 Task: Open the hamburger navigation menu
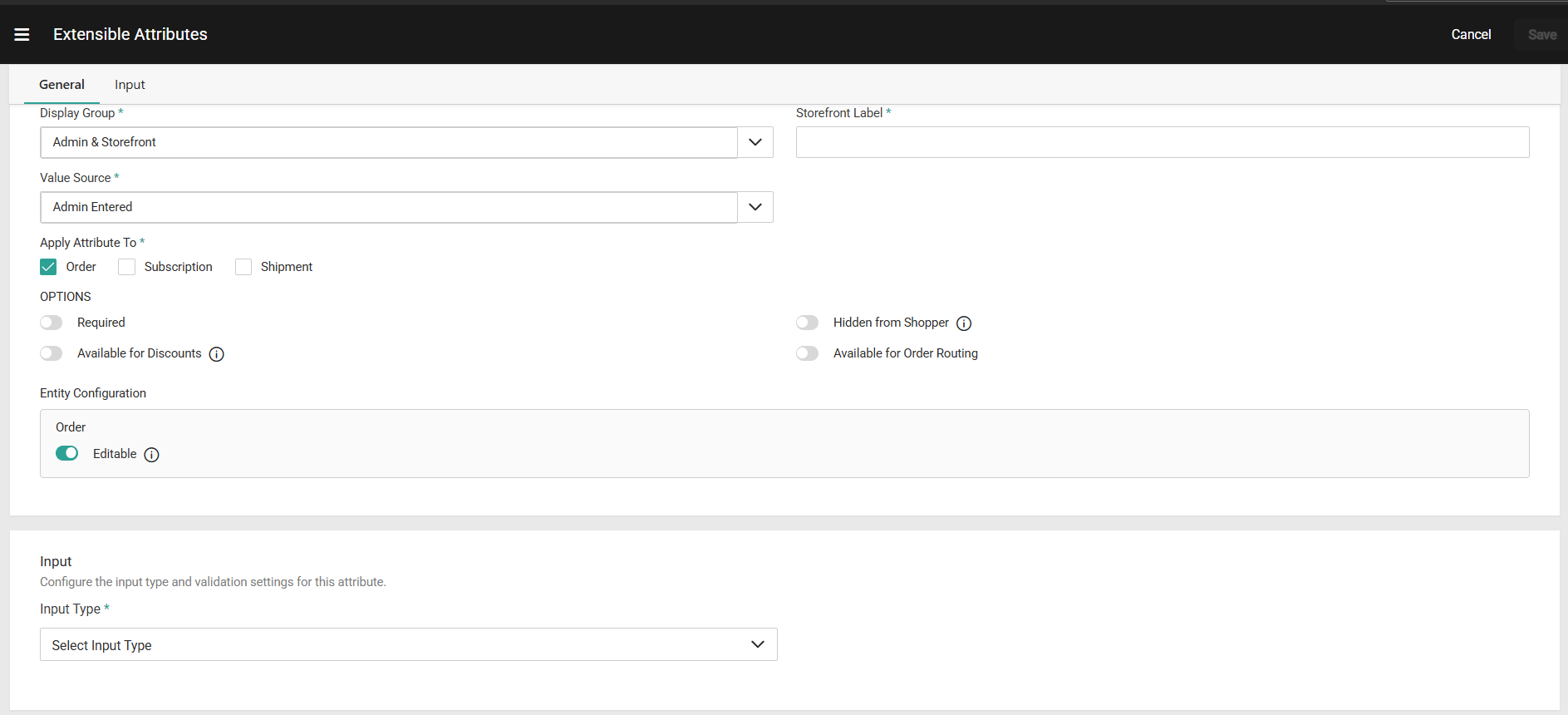point(22,34)
